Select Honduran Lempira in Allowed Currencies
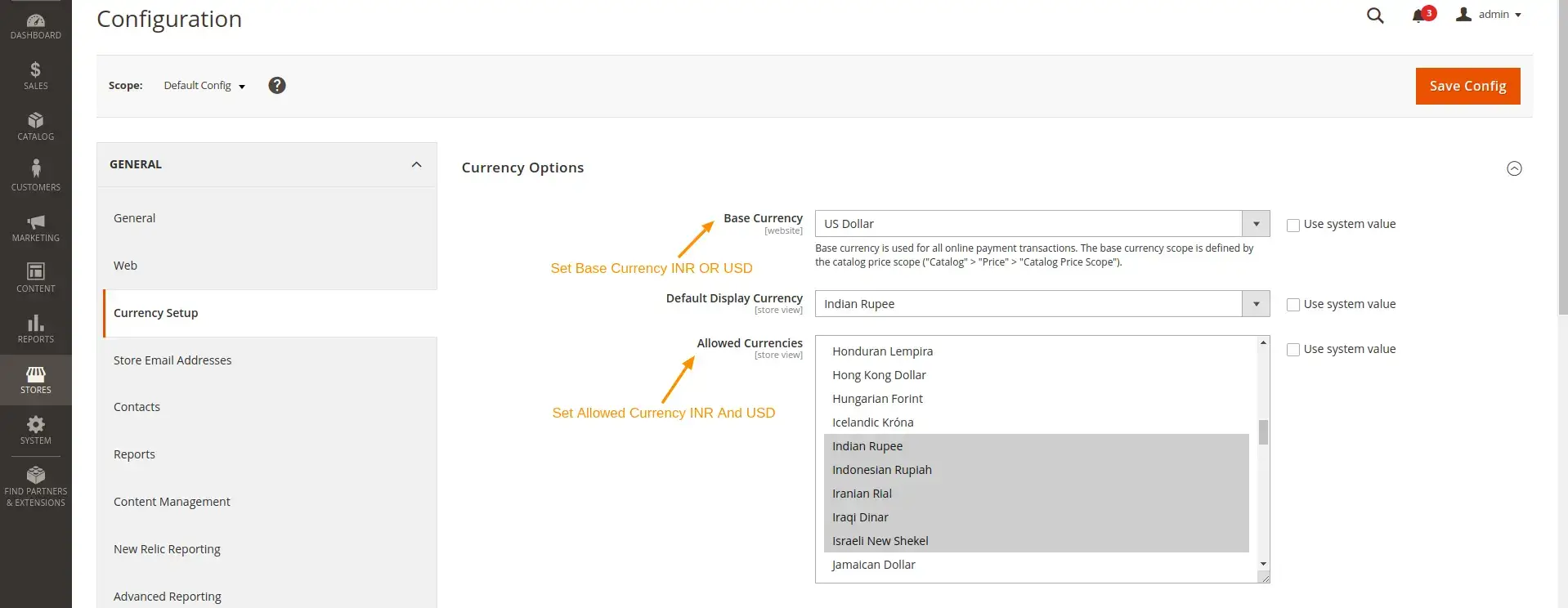The height and width of the screenshot is (608, 1568). (x=1036, y=351)
